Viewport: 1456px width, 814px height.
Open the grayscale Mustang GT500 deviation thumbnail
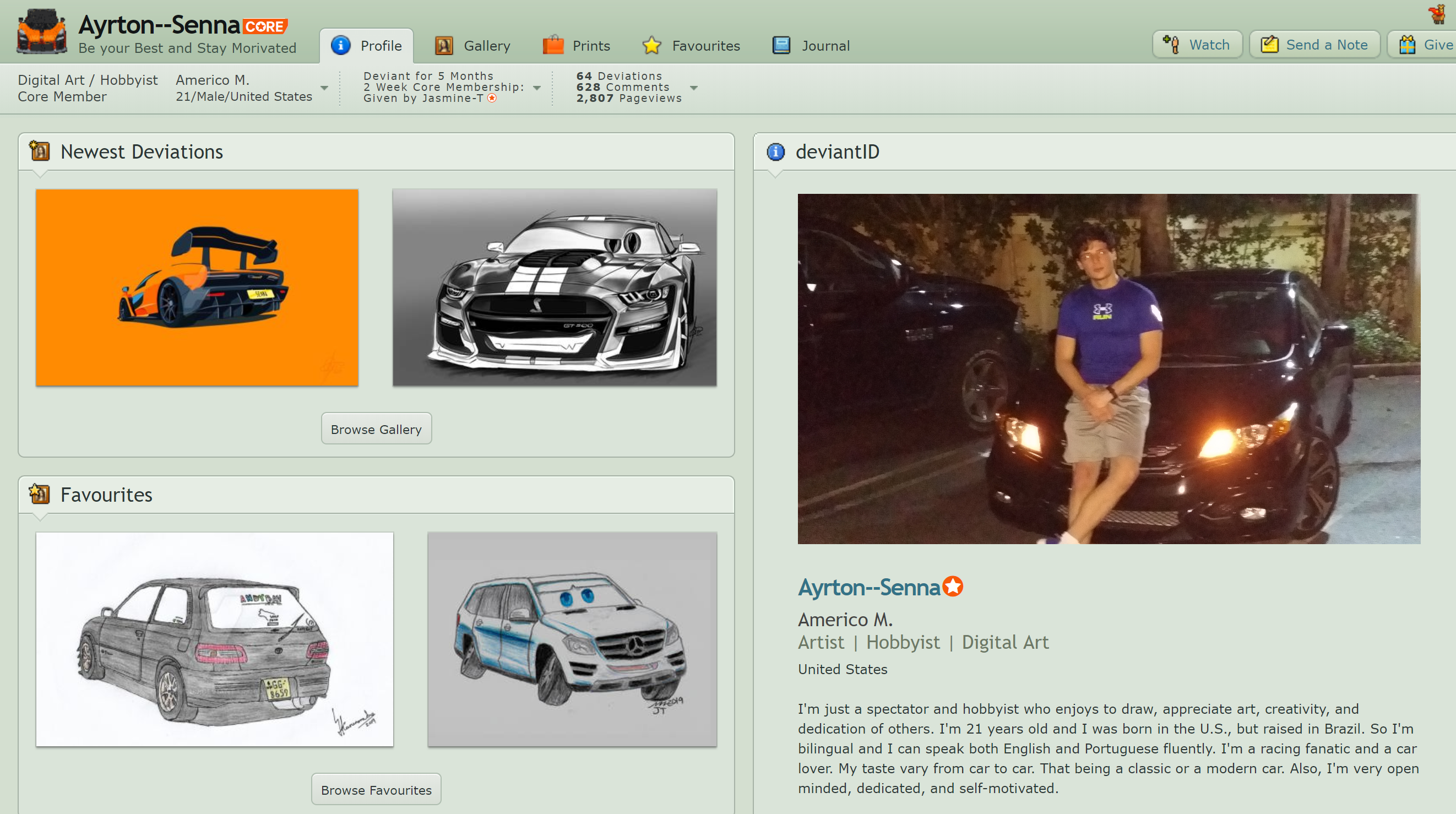click(x=555, y=287)
